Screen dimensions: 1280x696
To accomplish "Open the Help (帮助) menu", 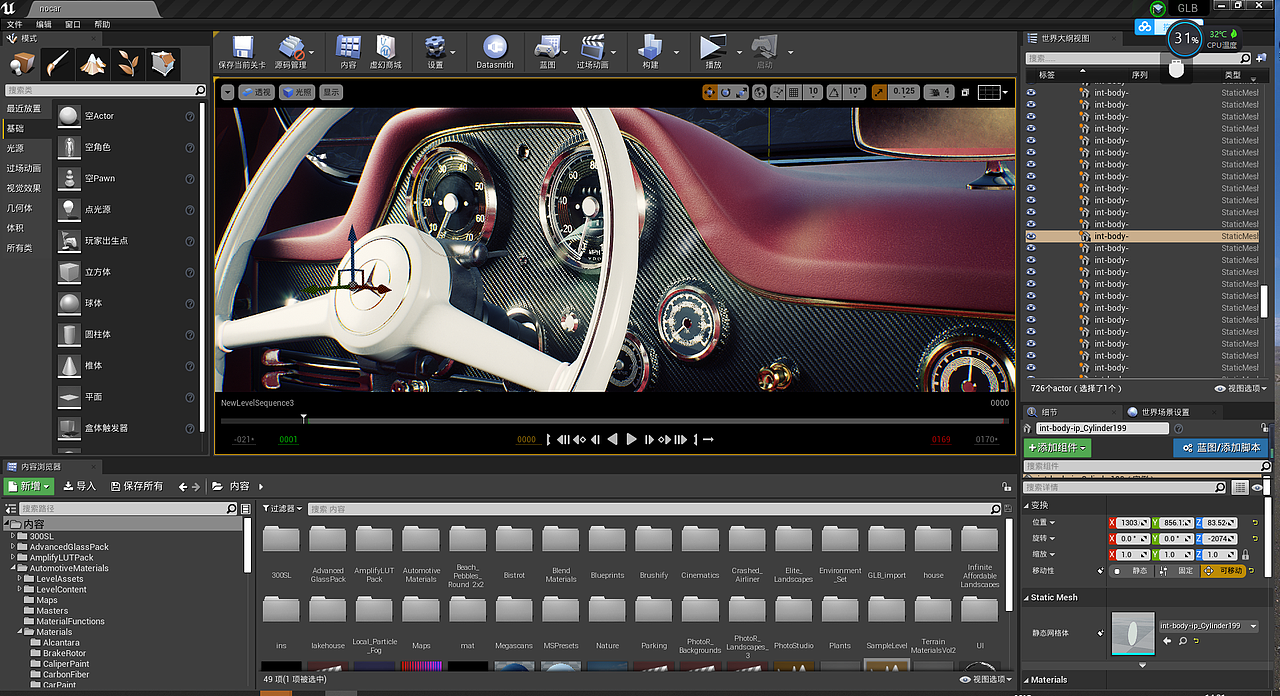I will 102,24.
